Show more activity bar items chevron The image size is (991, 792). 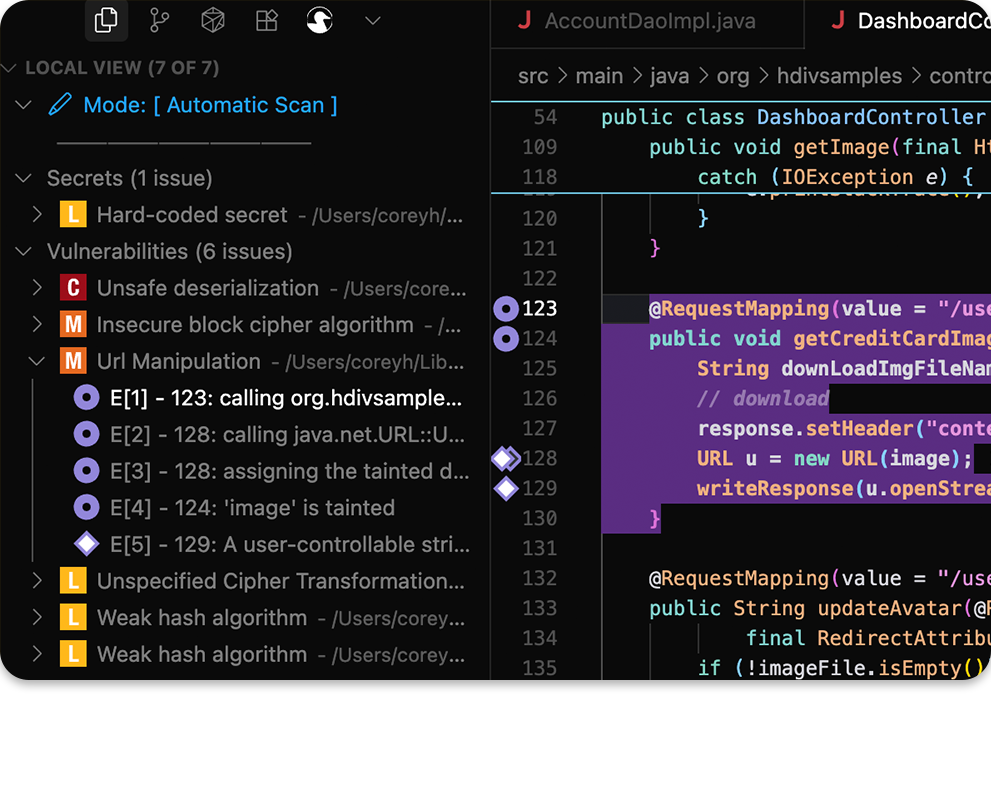point(373,21)
